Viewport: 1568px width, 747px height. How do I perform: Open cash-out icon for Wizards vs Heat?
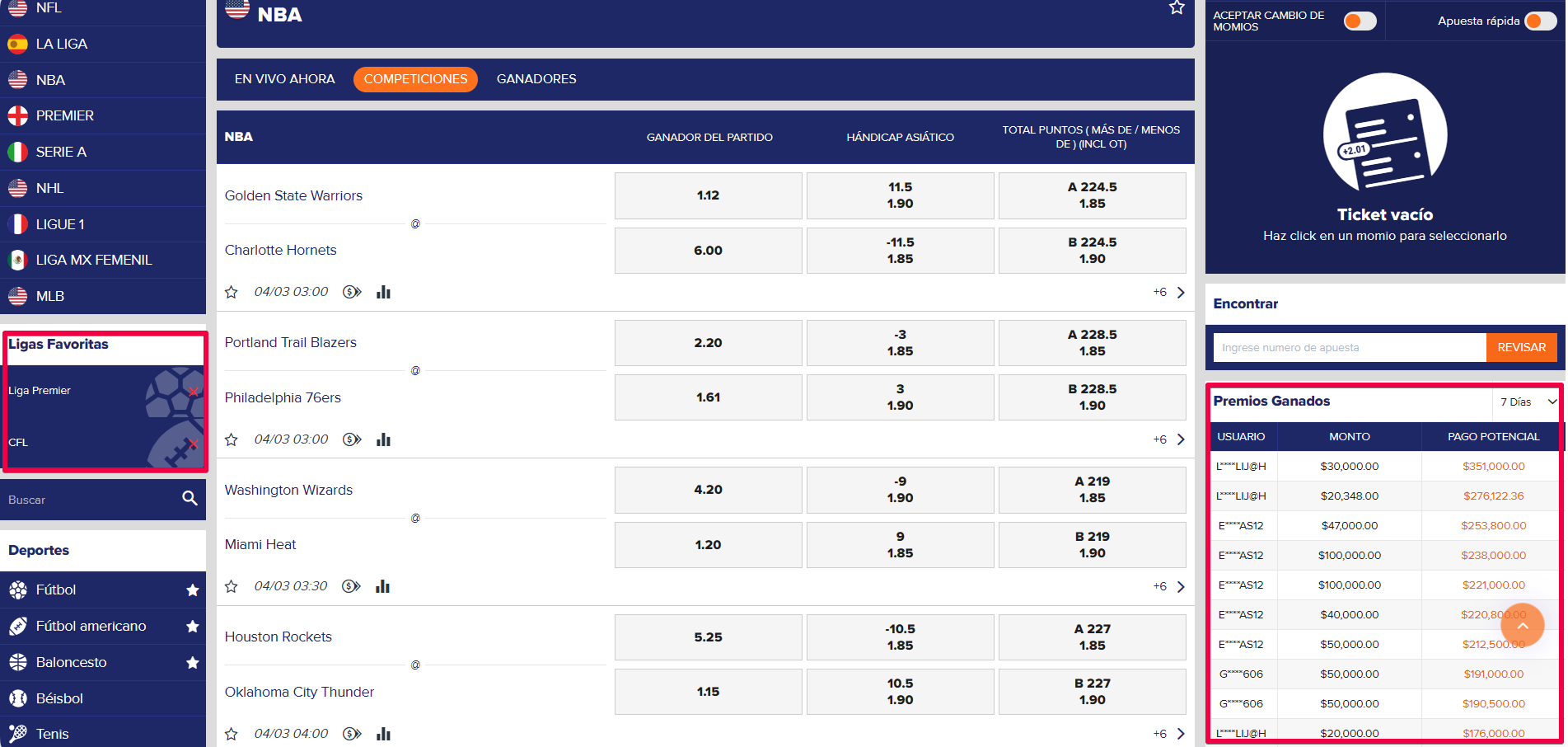click(352, 586)
